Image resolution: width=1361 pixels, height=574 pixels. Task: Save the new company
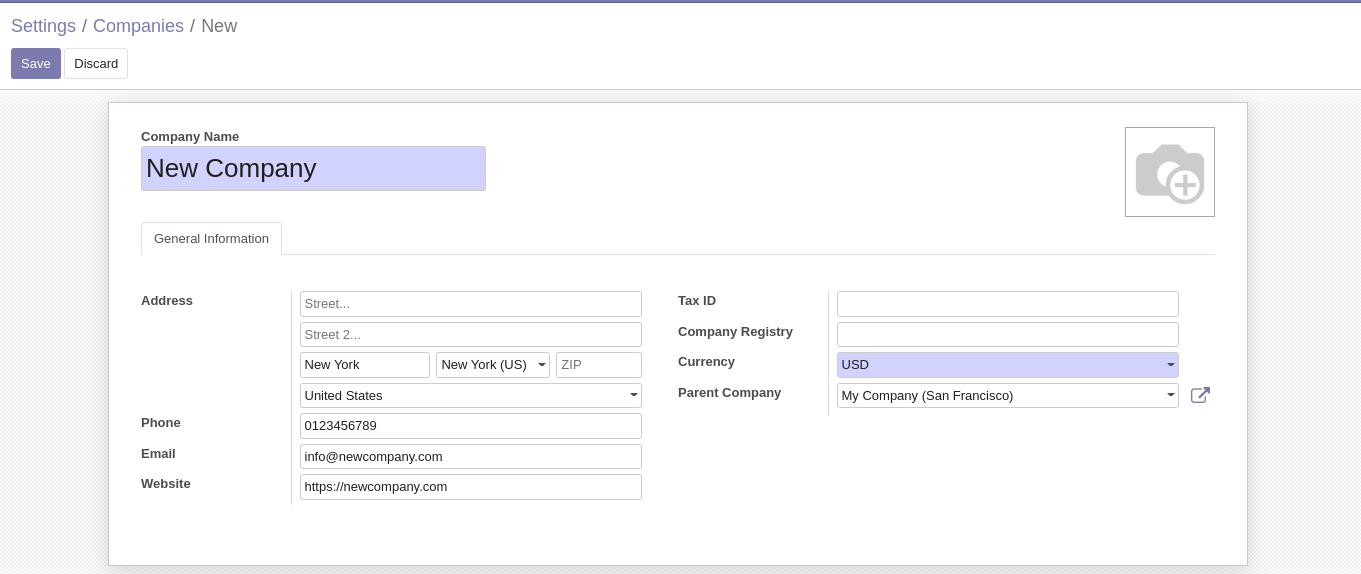coord(36,64)
